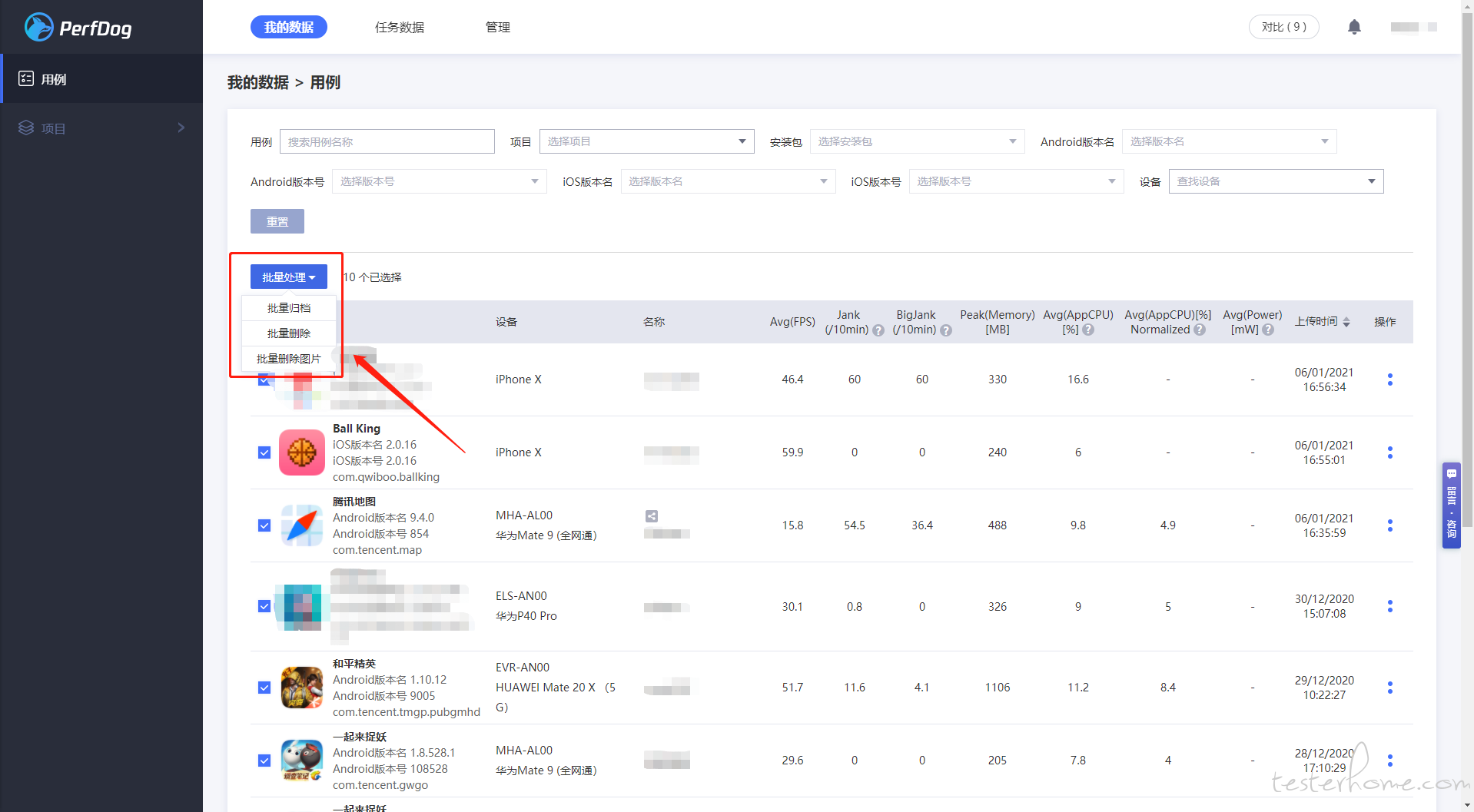Switch to the 任务数据 tab
This screenshot has width=1474, height=812.
tap(399, 27)
